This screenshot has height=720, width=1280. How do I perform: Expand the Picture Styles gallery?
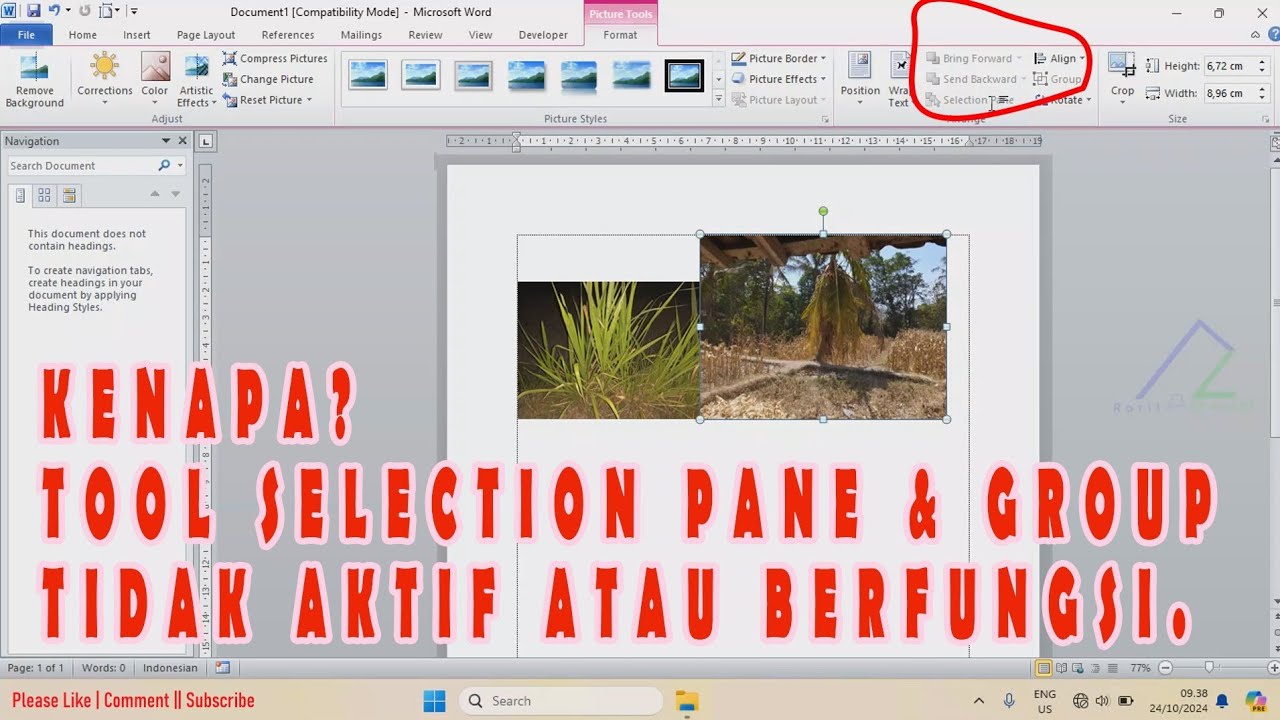718,99
